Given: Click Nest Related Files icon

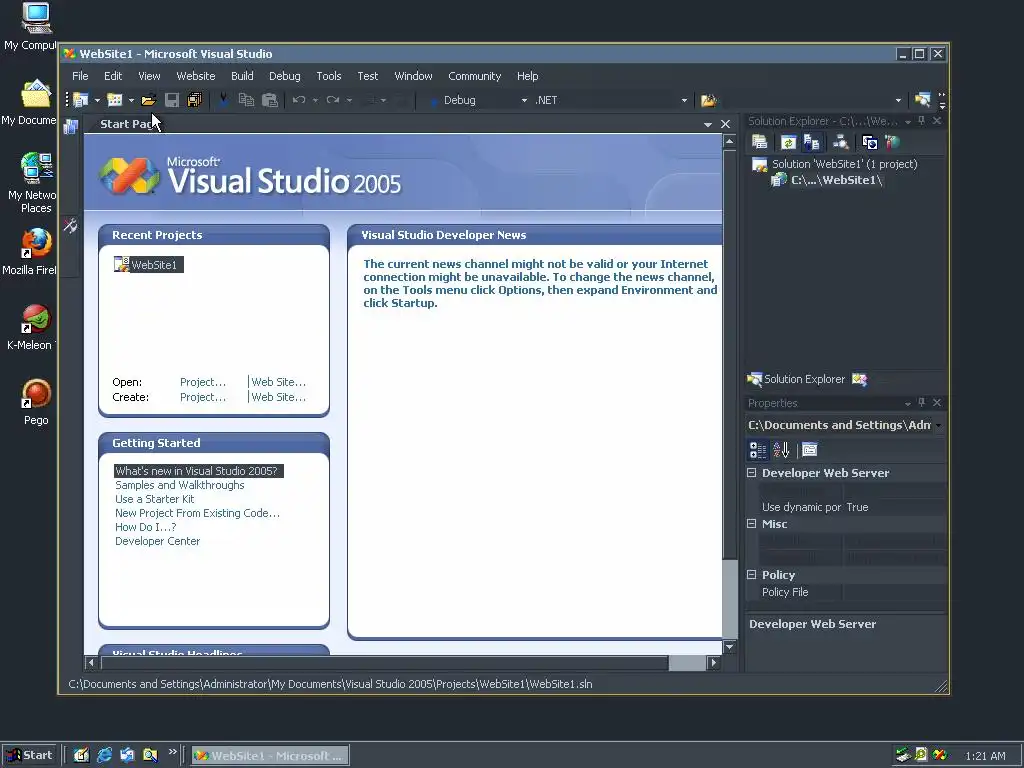Looking at the screenshot, I should (811, 142).
